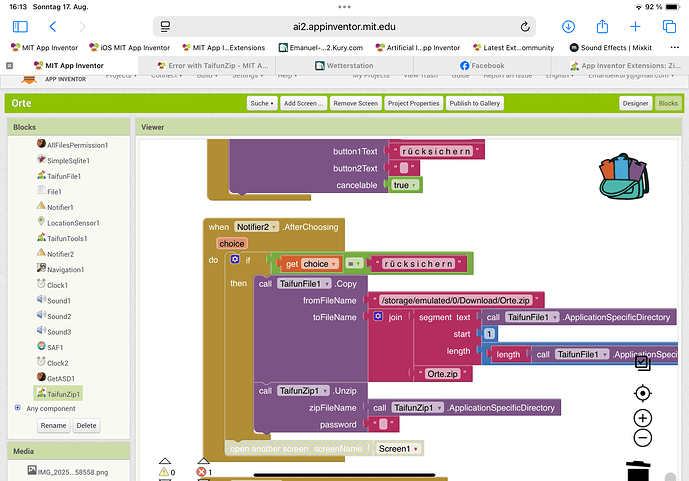Screen dimensions: 689x481
Task: Toggle the true boolean value block
Action: pos(404,185)
